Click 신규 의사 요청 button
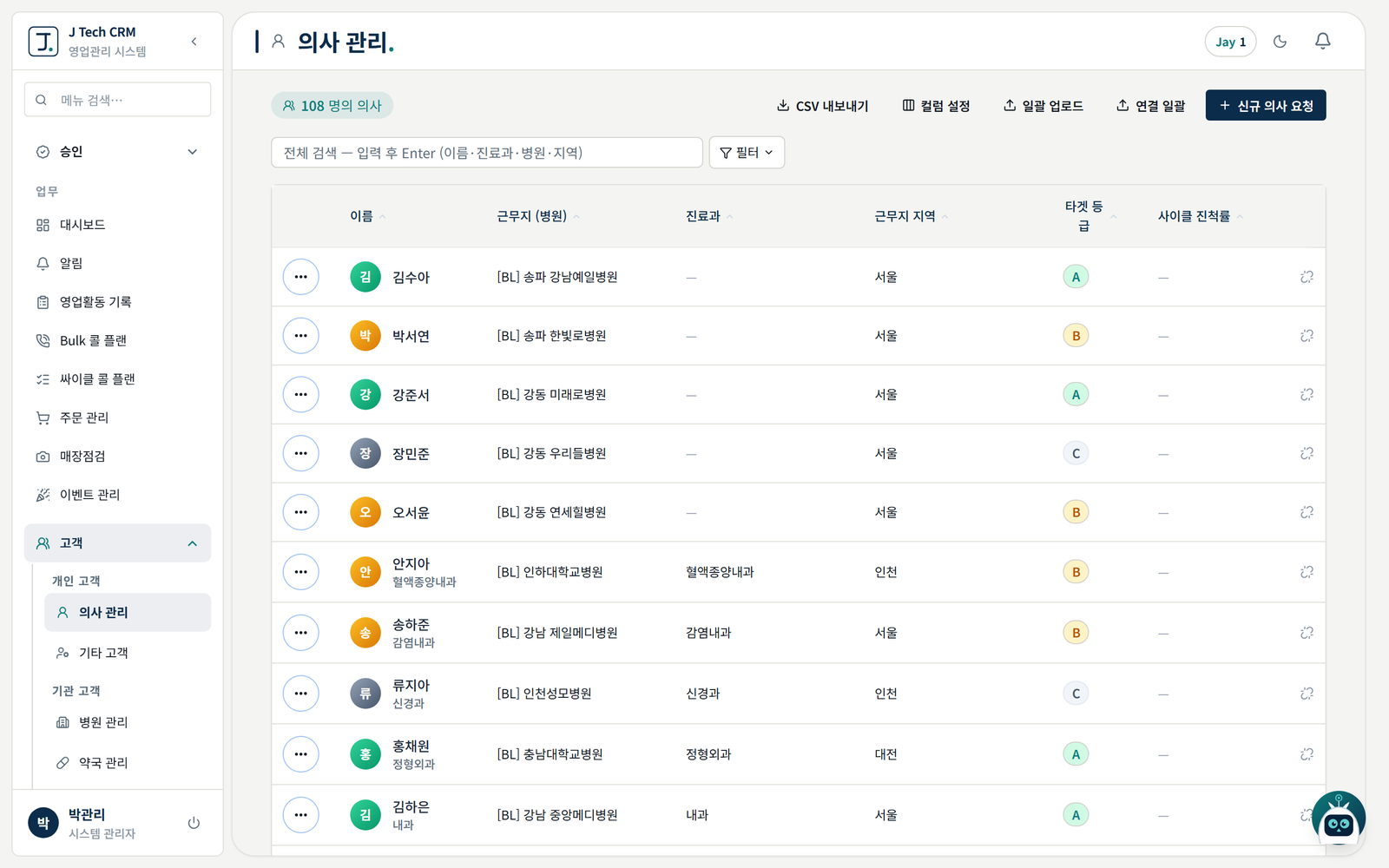 pyautogui.click(x=1266, y=106)
